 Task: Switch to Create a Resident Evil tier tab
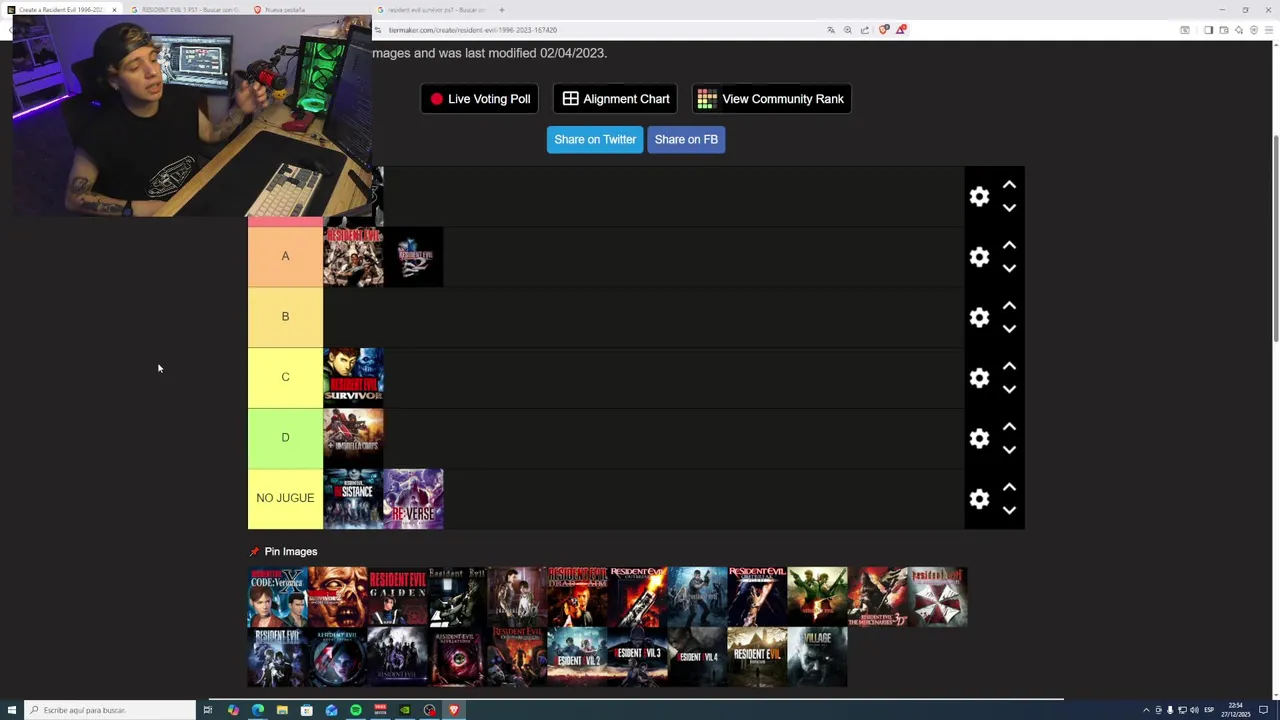tap(62, 9)
